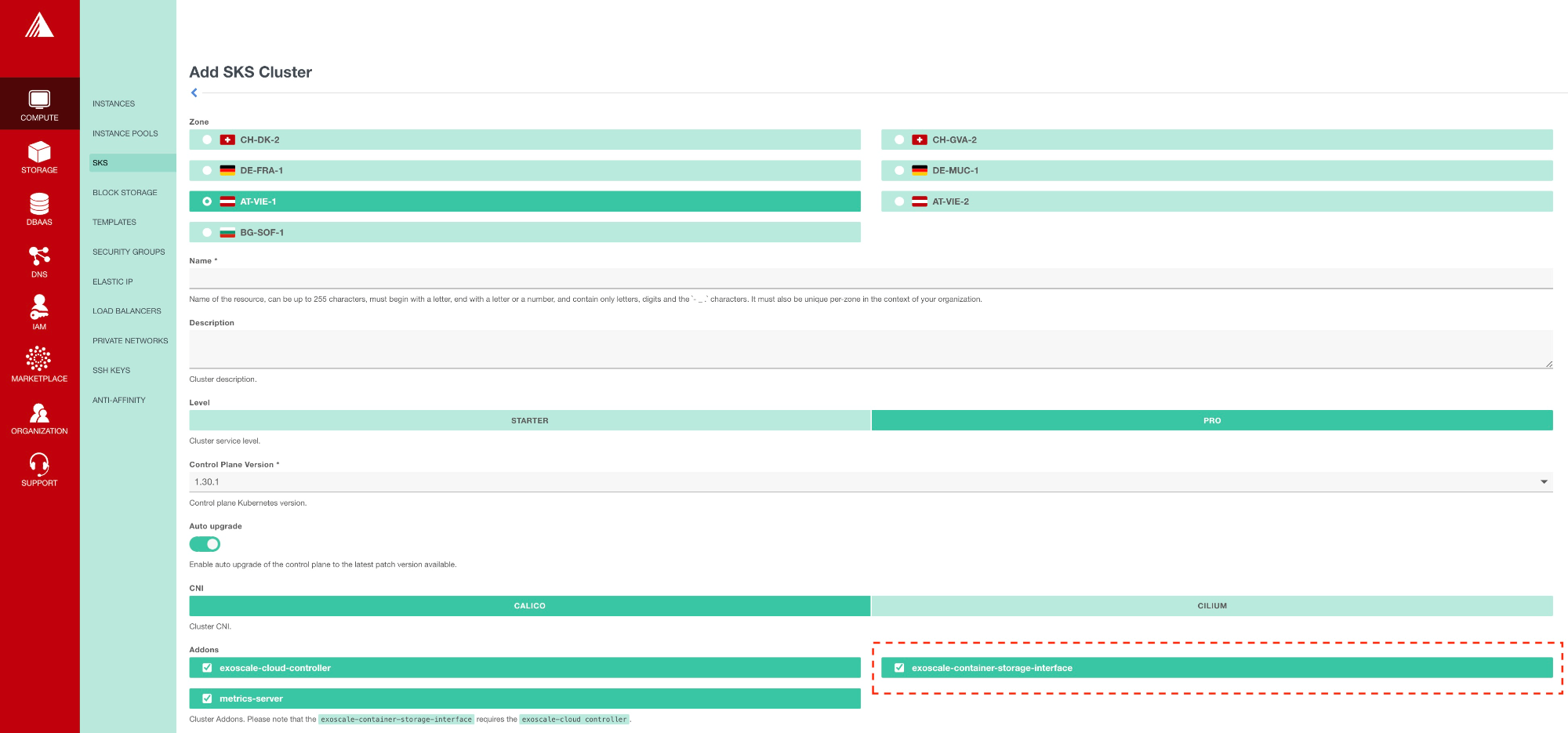The height and width of the screenshot is (733, 1568).
Task: Open the Support headset icon
Action: click(x=39, y=464)
